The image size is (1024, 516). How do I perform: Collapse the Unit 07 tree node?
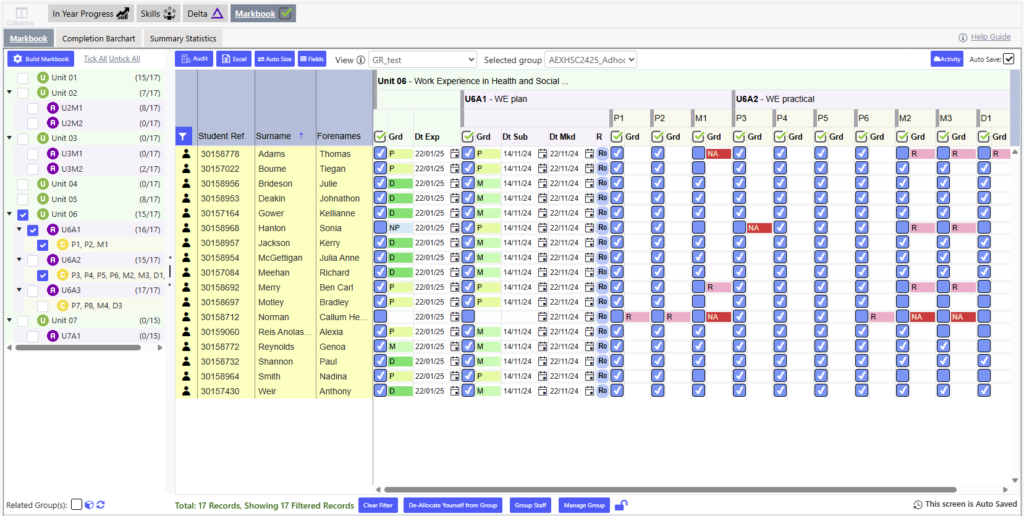pyautogui.click(x=9, y=321)
